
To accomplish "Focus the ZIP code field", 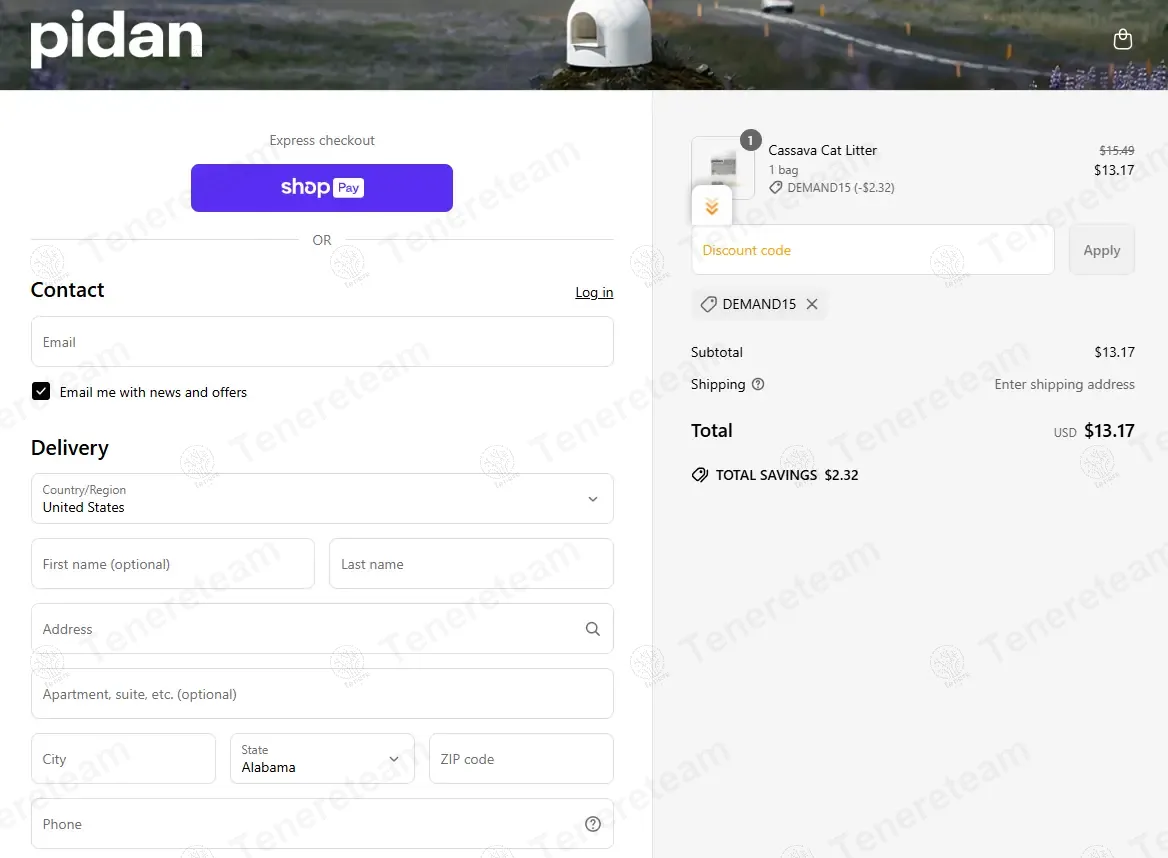I will (521, 758).
